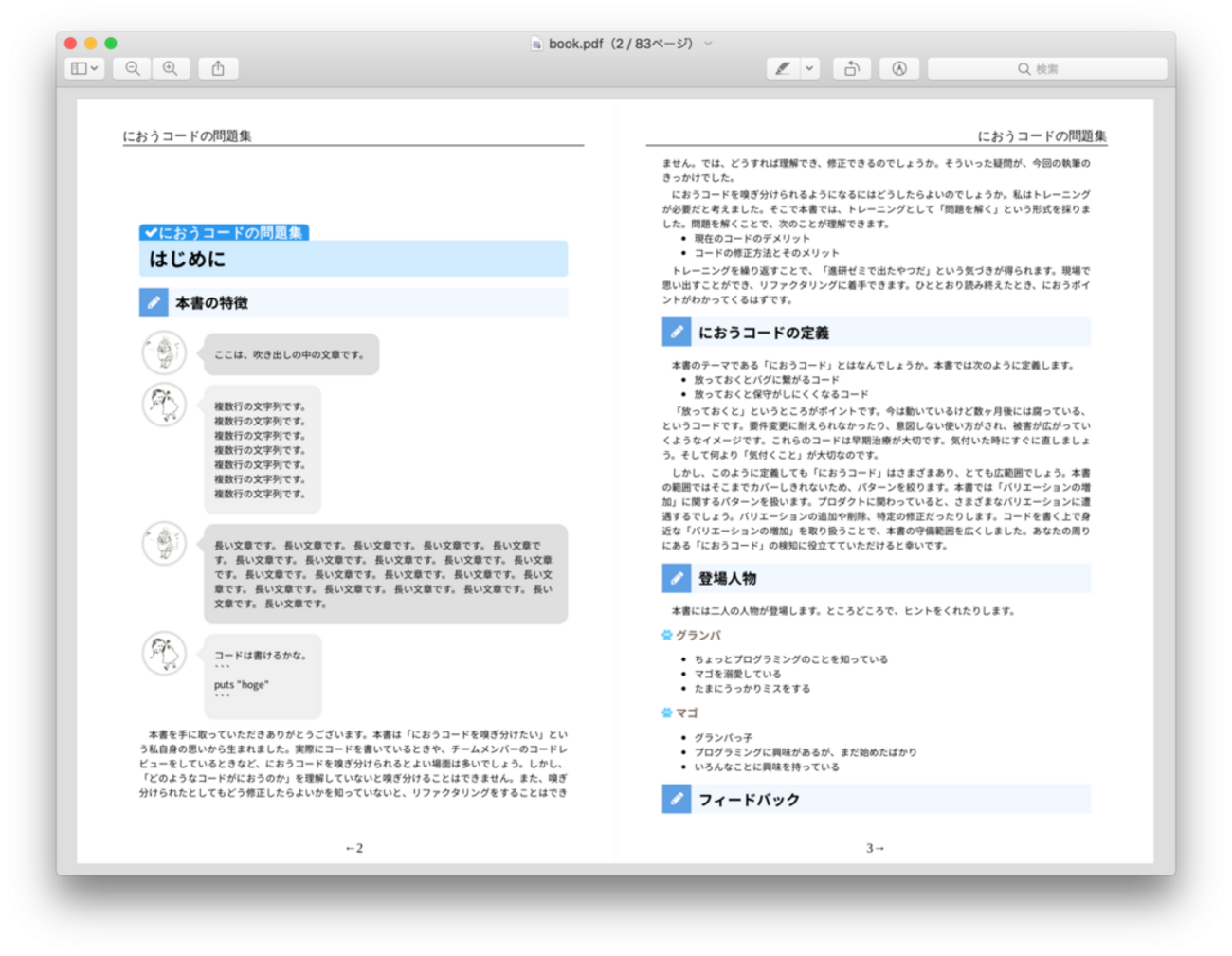The width and height of the screenshot is (1232, 956).
Task: Click the pencil icon beside 本書の特徴
Action: (154, 303)
